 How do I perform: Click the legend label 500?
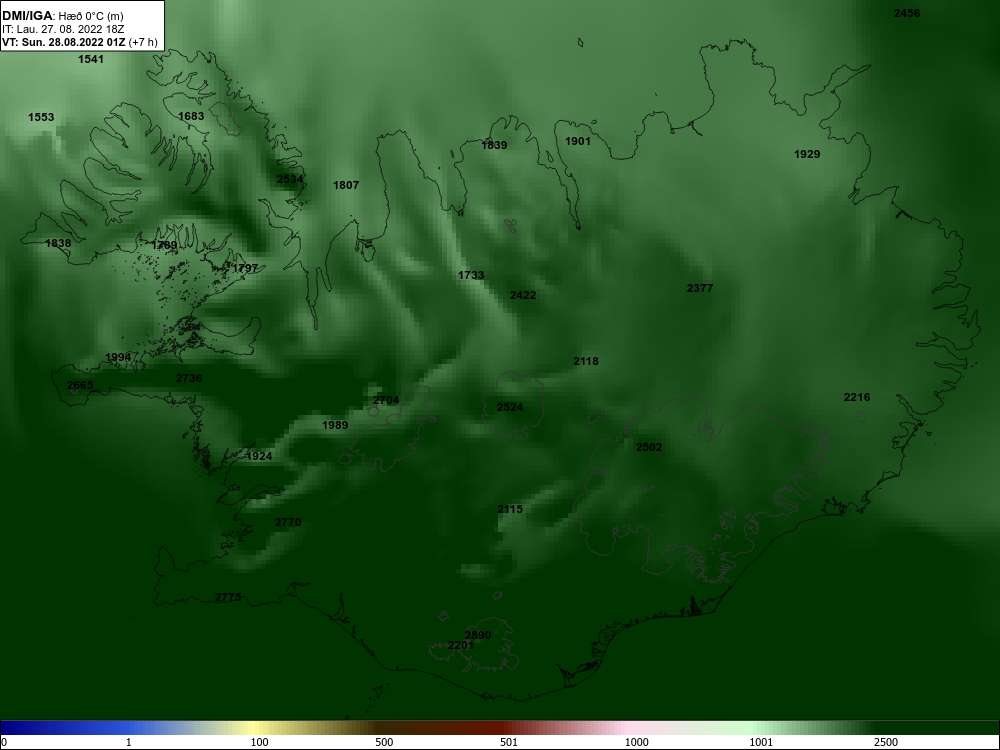[x=384, y=742]
